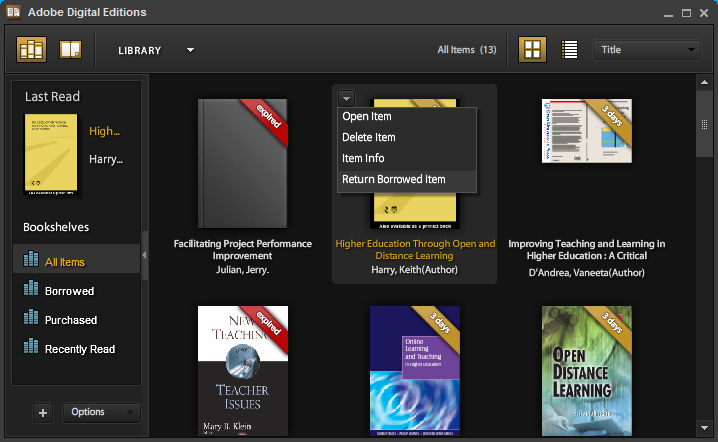Click author Harry, Keith(Author)
This screenshot has width=718, height=442.
pyautogui.click(x=414, y=270)
